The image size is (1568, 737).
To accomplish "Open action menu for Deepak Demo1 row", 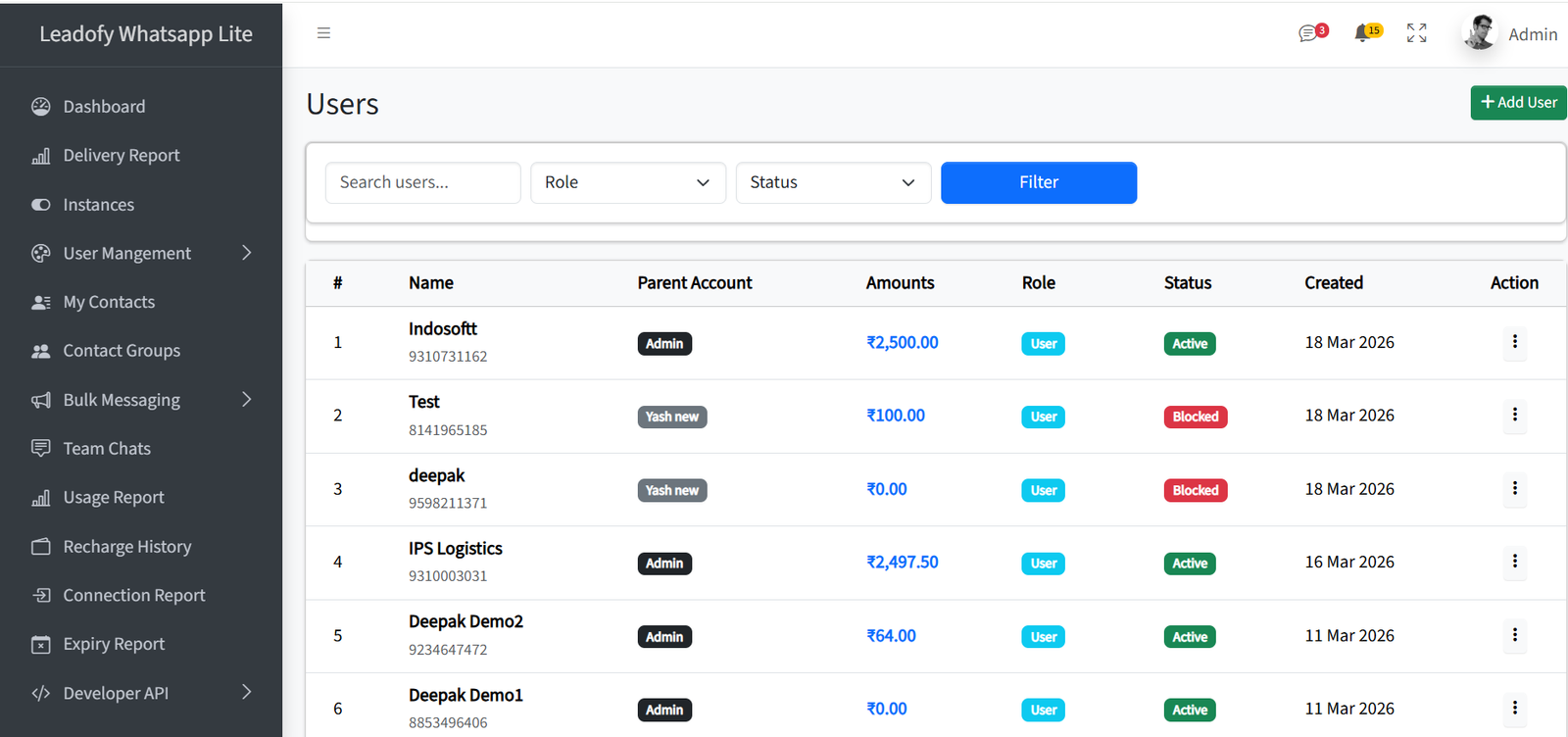I will click(x=1514, y=708).
